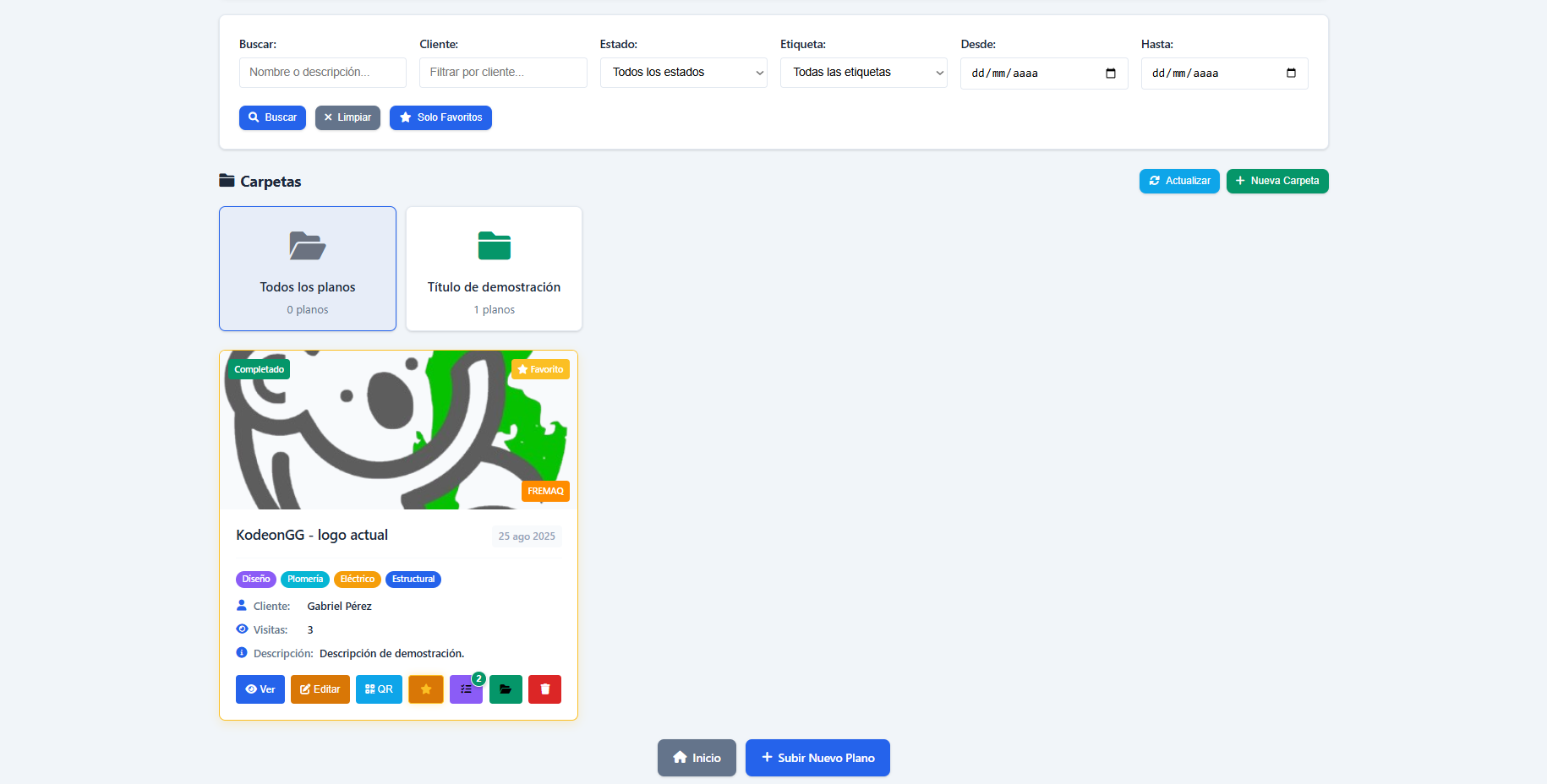Focus the Cliente filter input field
Image resolution: width=1547 pixels, height=784 pixels.
point(503,73)
